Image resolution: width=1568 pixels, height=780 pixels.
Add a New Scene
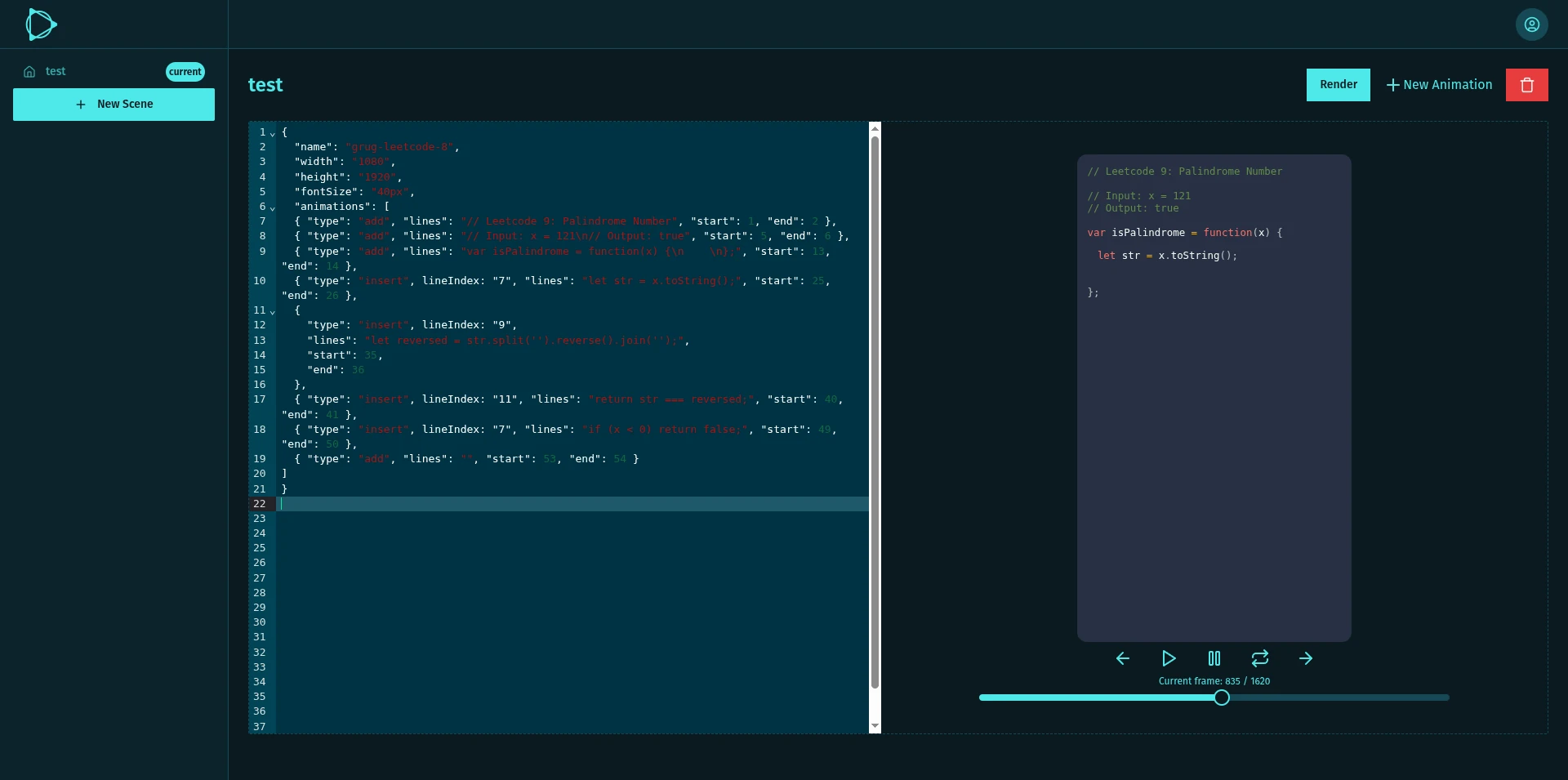(114, 105)
